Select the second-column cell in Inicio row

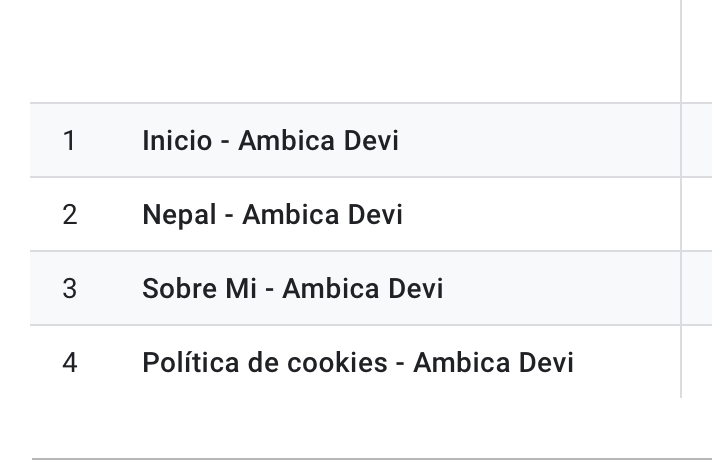tap(697, 140)
